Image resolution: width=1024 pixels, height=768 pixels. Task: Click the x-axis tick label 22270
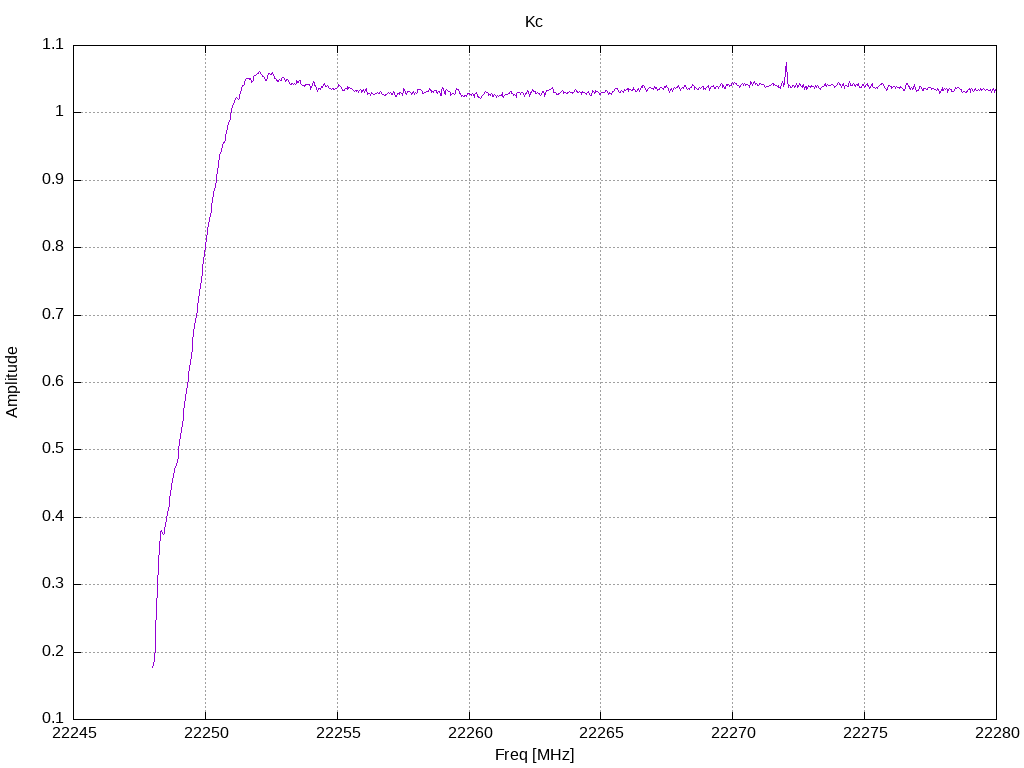pyautogui.click(x=733, y=733)
